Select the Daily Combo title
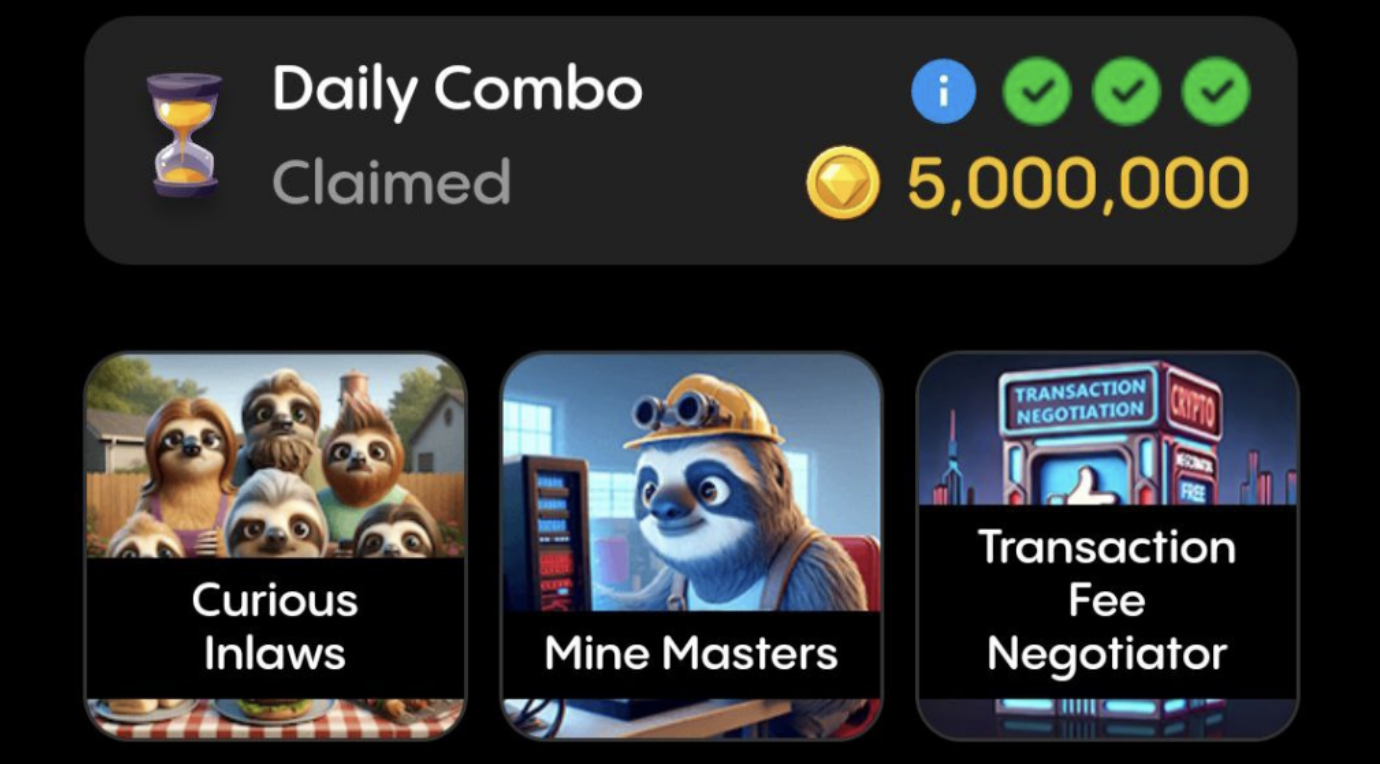This screenshot has width=1380, height=764. click(x=457, y=90)
